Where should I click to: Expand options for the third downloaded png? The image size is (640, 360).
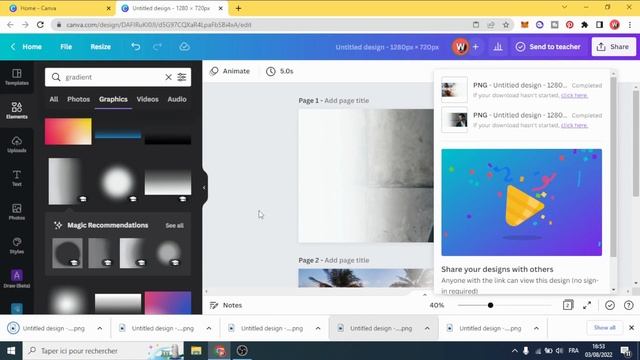coord(318,328)
